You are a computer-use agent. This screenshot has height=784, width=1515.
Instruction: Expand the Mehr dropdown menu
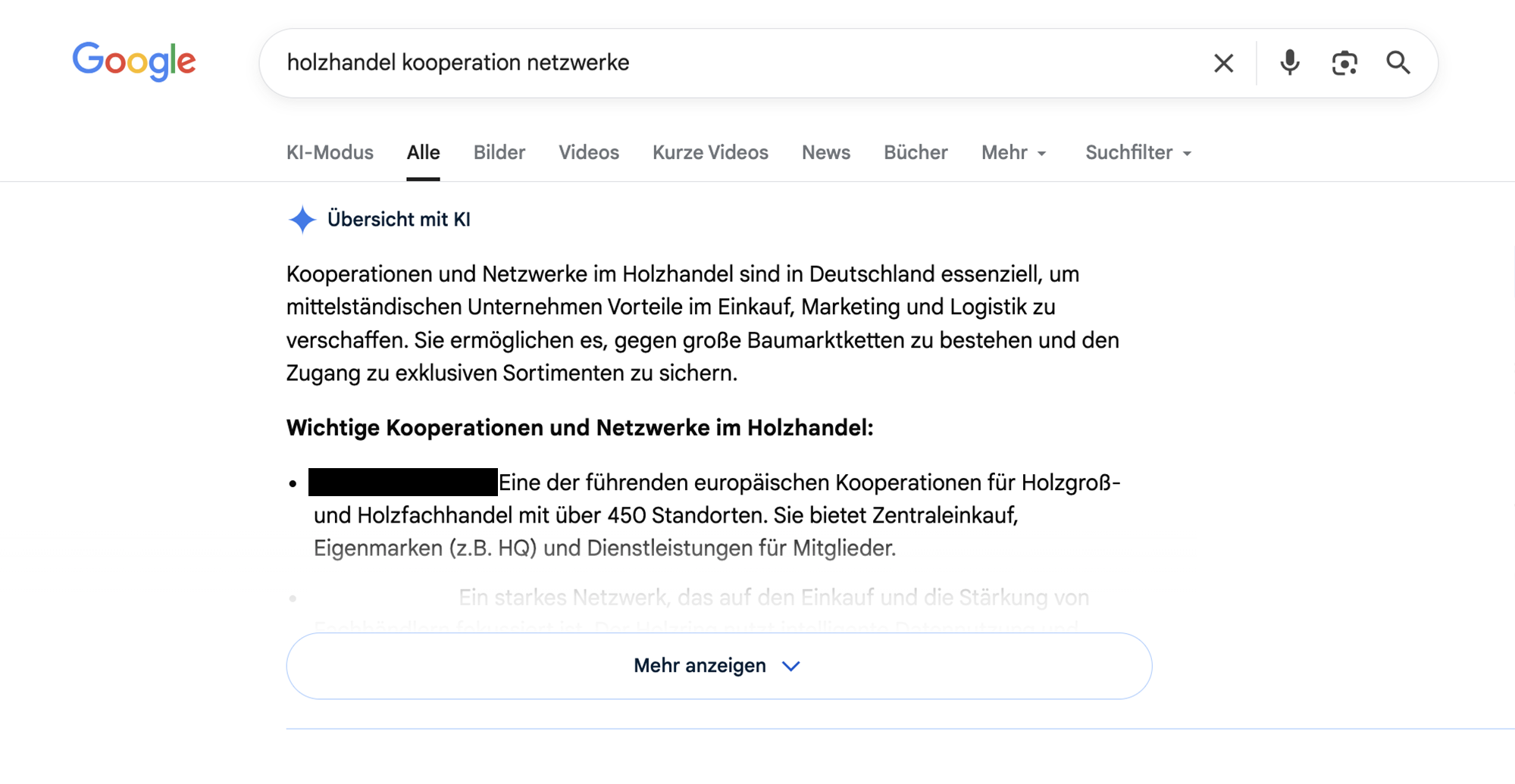pyautogui.click(x=1013, y=153)
